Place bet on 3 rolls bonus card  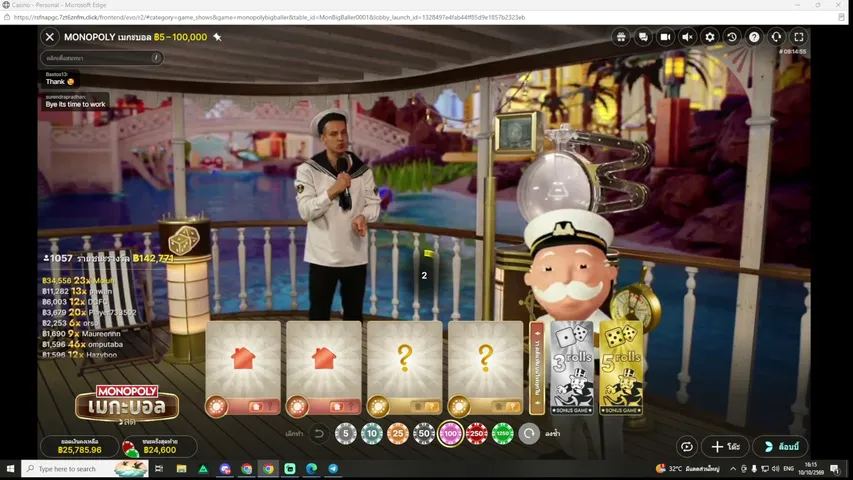572,368
